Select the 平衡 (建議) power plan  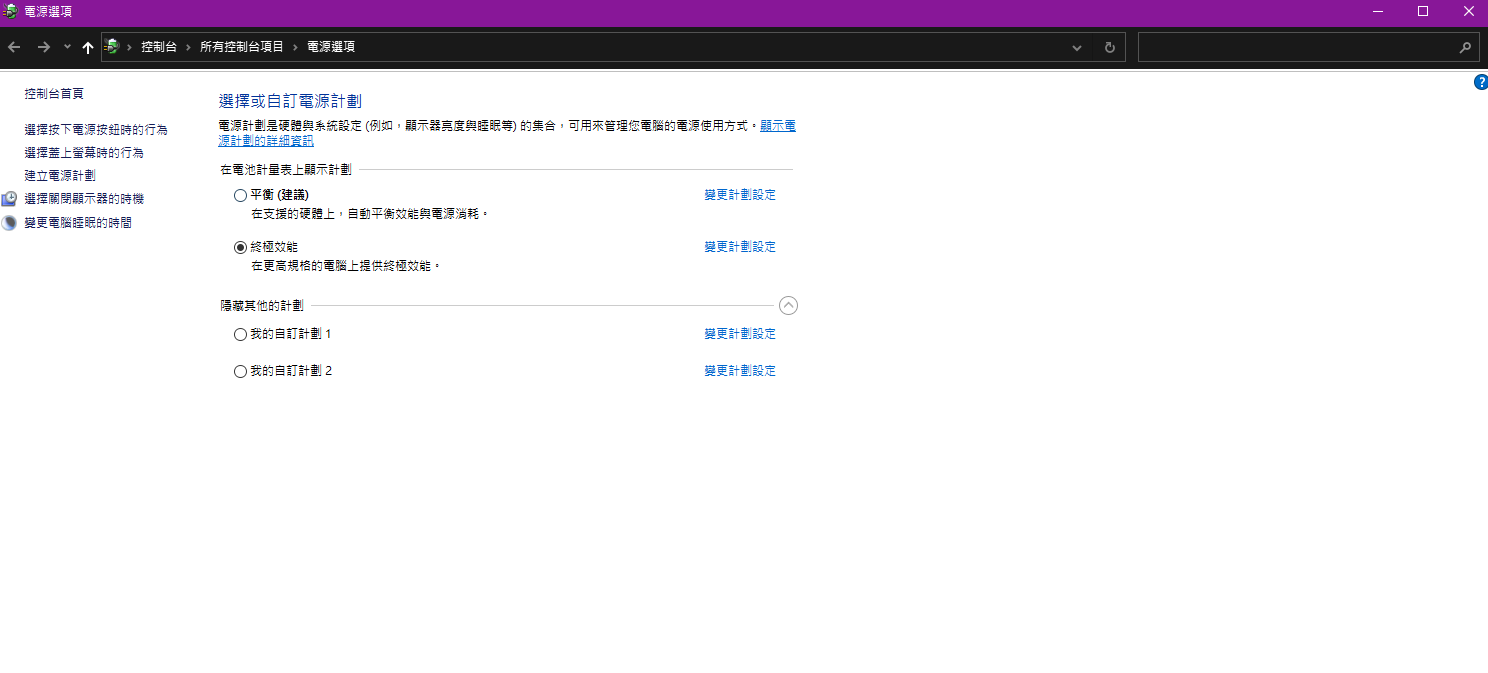click(240, 195)
